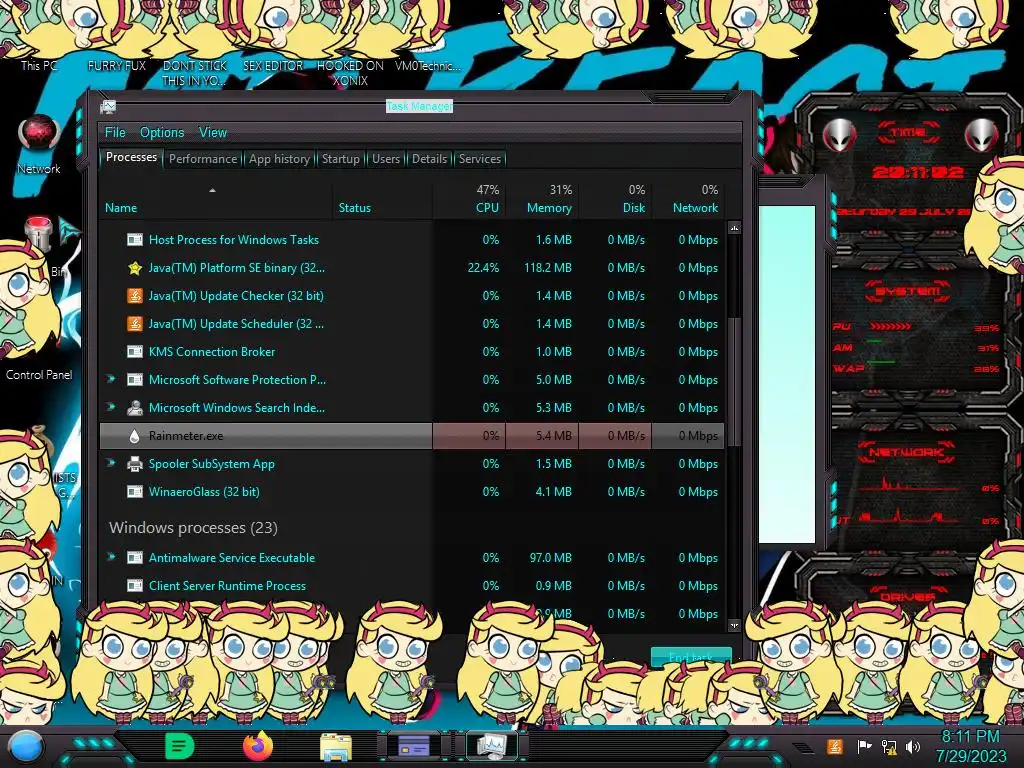Click the Client Server Runtime Process icon

pos(135,586)
